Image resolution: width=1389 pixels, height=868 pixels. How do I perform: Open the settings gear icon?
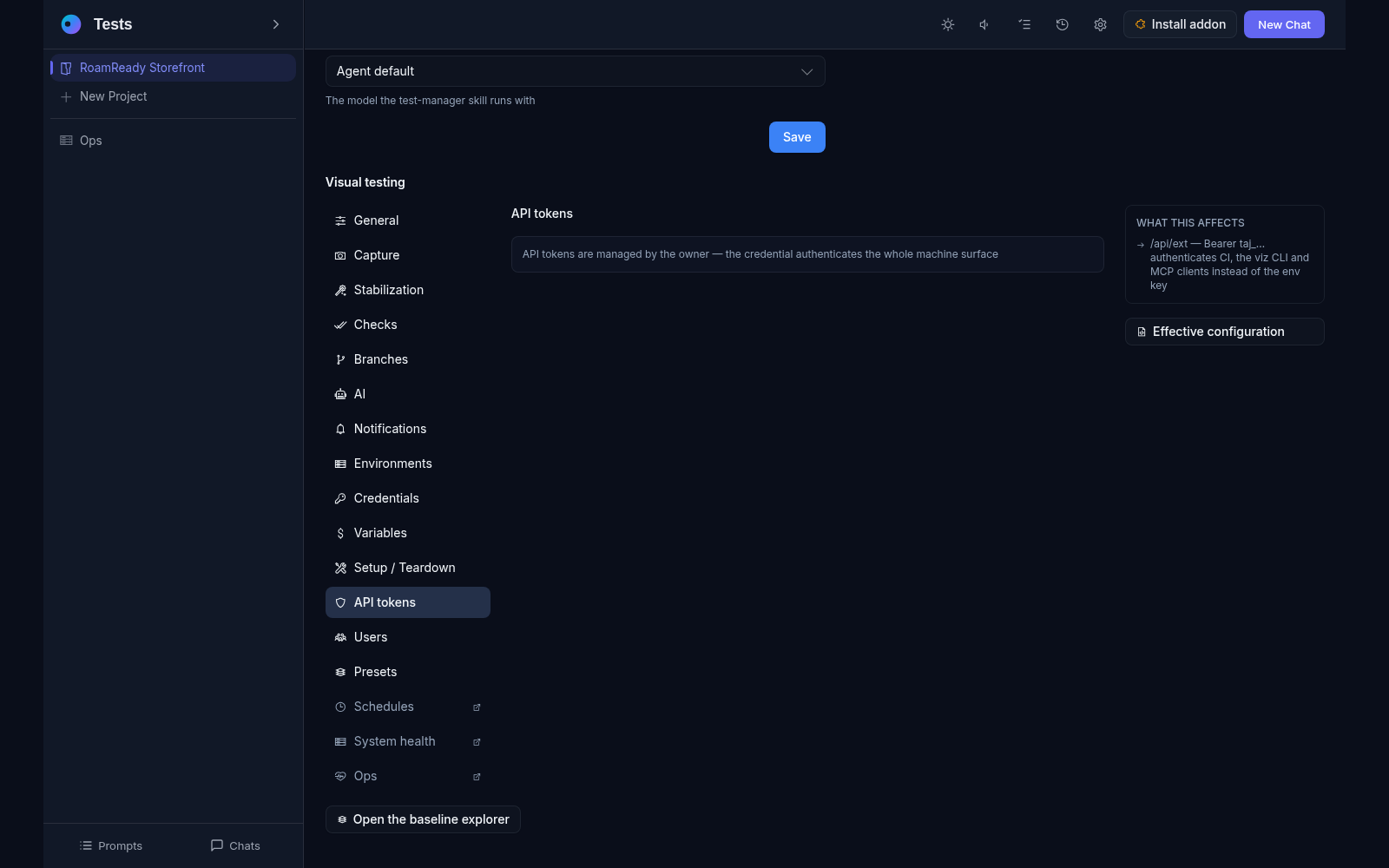(1100, 24)
